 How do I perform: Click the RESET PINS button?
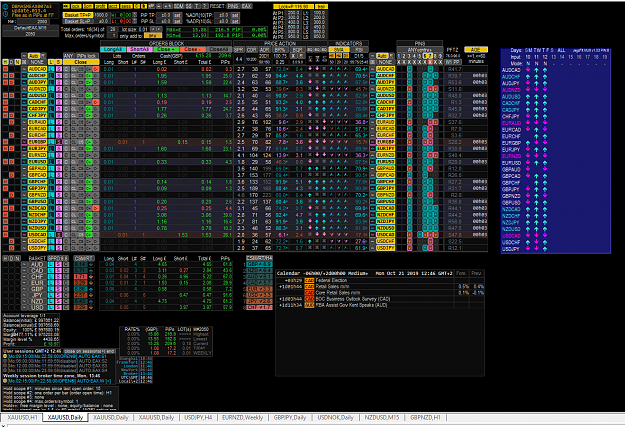[233, 6]
